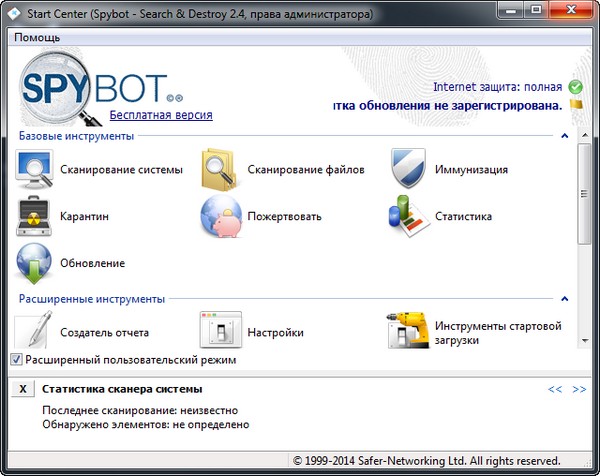Uncheck Расширенный пользовательский режим checkbox

(16, 360)
